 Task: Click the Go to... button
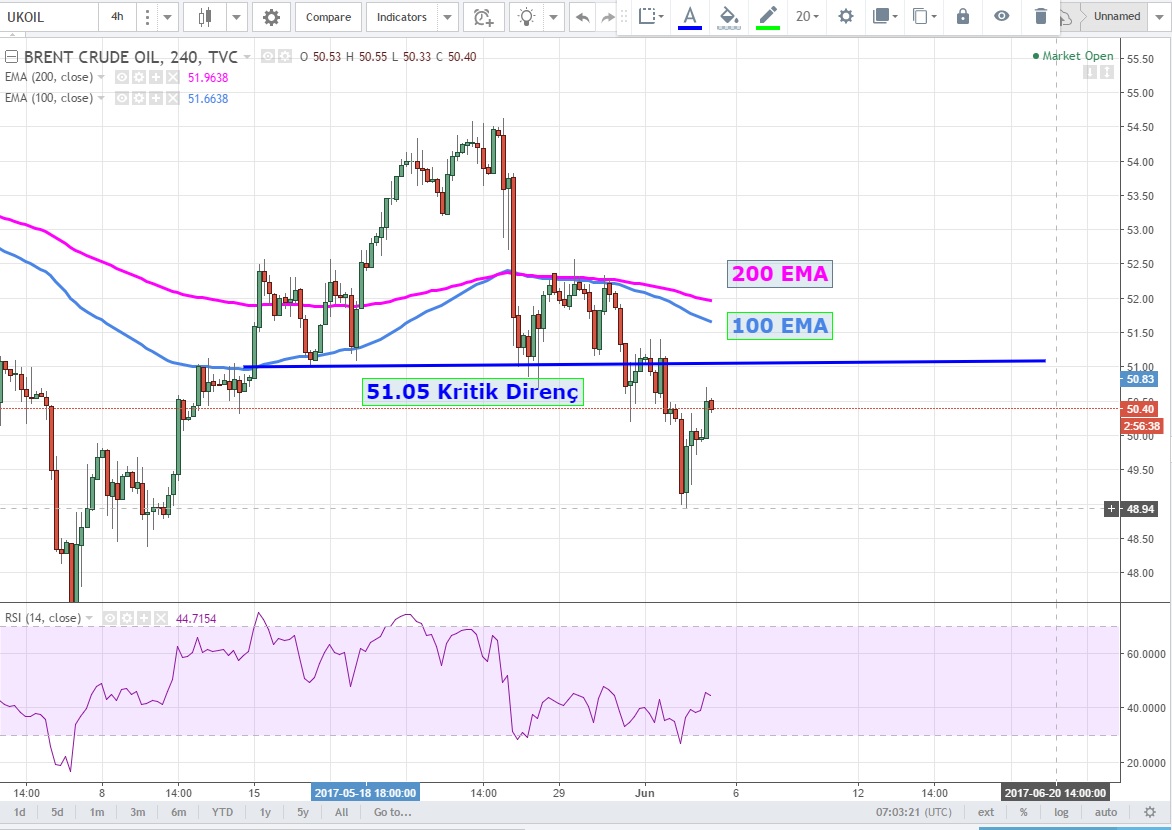point(393,812)
